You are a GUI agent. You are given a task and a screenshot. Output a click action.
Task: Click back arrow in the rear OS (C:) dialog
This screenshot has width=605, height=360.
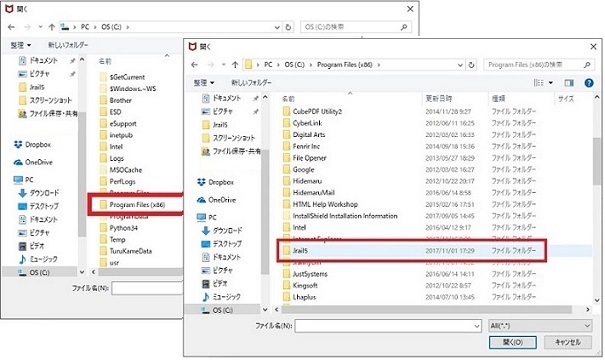coord(11,27)
